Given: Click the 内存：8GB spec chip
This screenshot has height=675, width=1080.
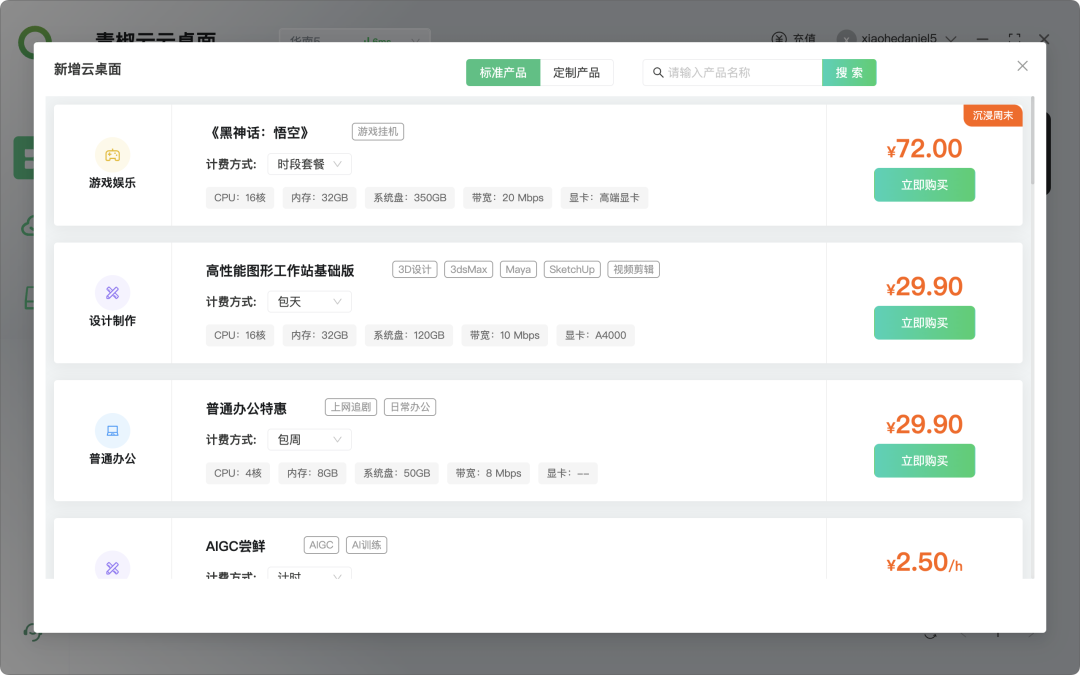Looking at the screenshot, I should [313, 473].
